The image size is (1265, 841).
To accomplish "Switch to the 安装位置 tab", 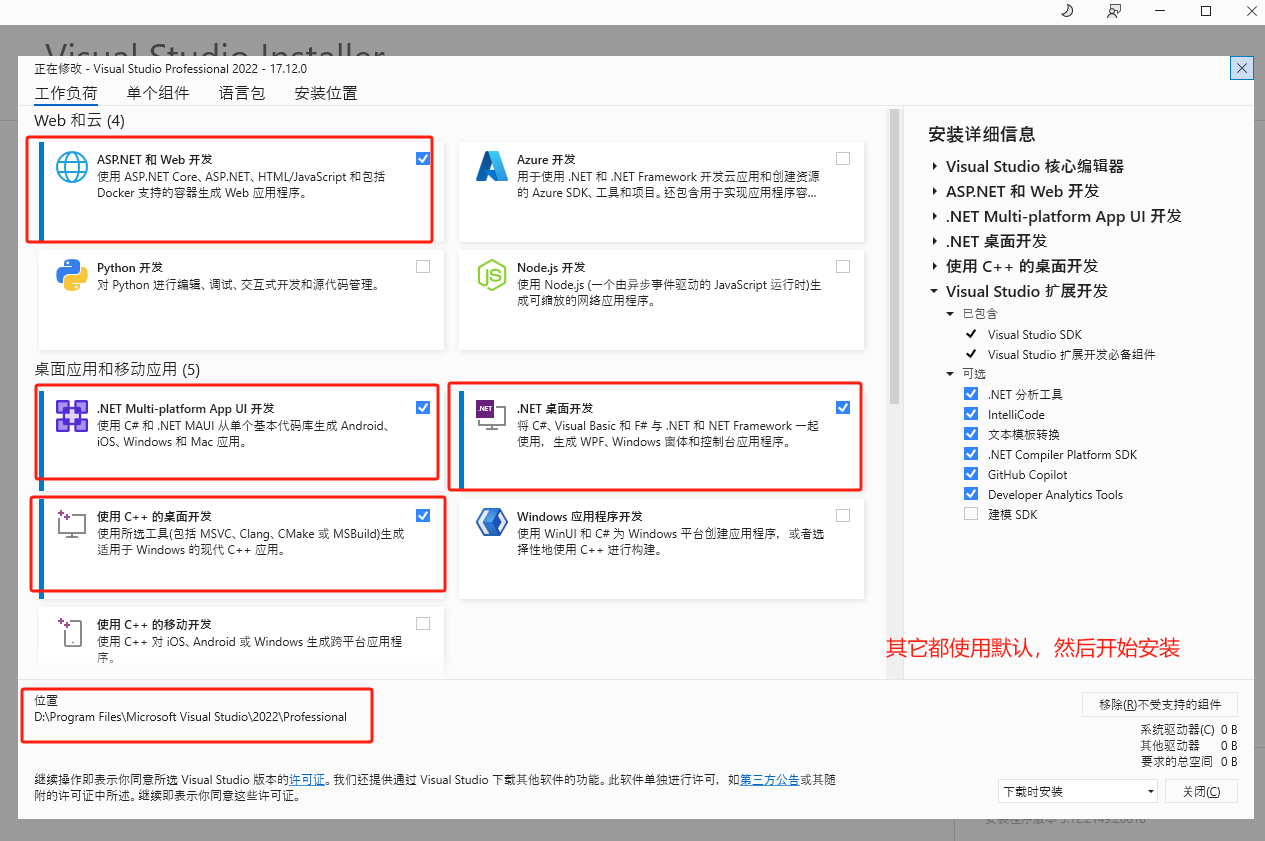I will tap(326, 93).
